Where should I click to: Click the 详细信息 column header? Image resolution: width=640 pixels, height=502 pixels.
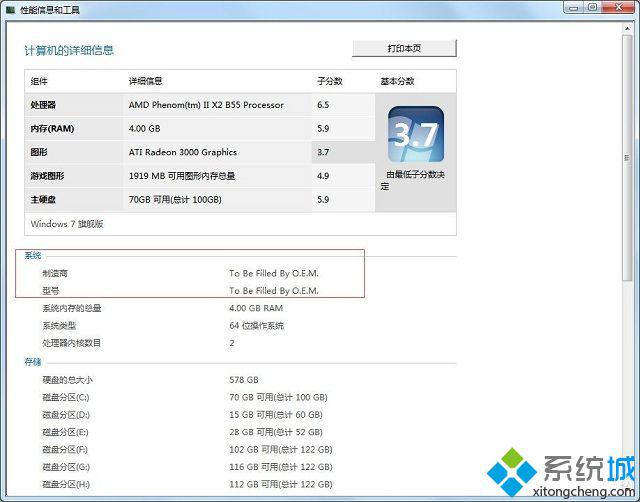pos(145,81)
